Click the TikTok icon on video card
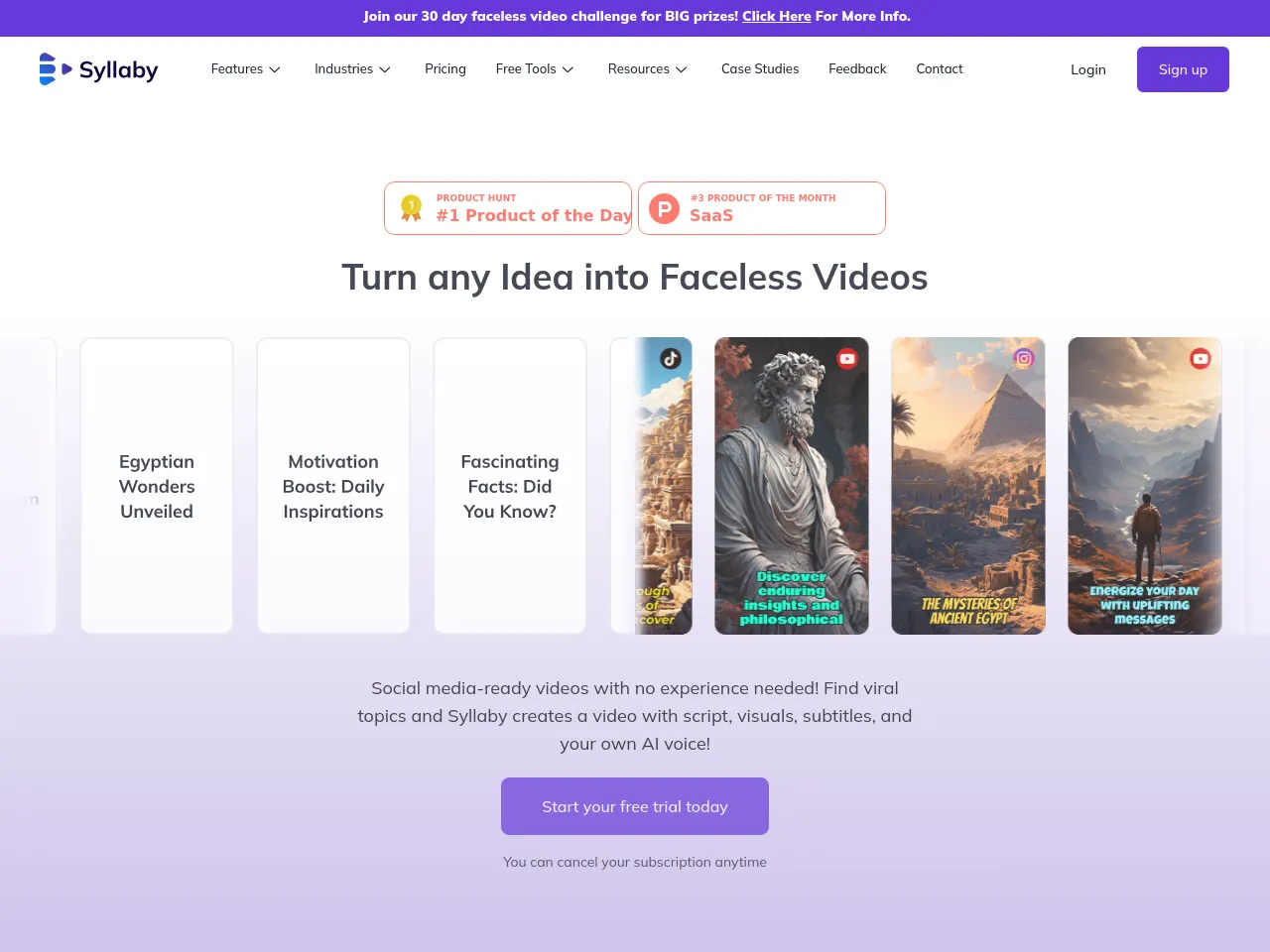 [x=671, y=359]
